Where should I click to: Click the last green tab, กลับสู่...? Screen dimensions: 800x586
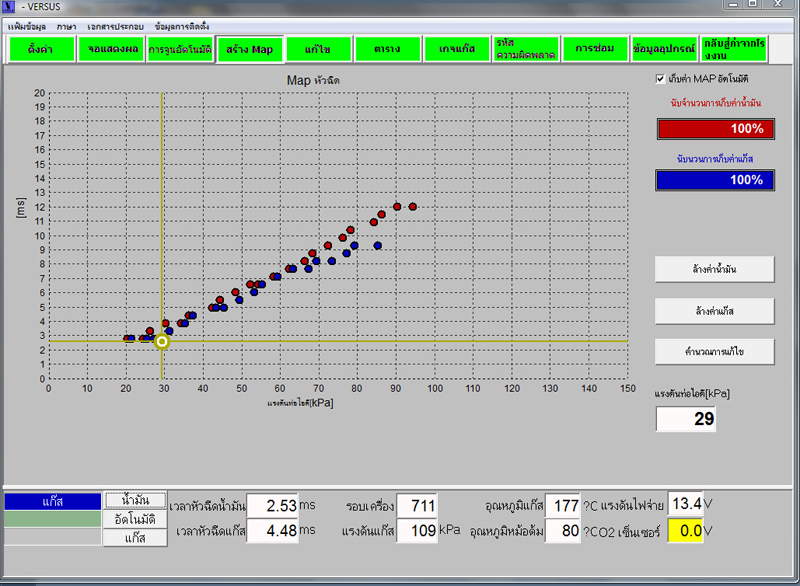click(734, 49)
